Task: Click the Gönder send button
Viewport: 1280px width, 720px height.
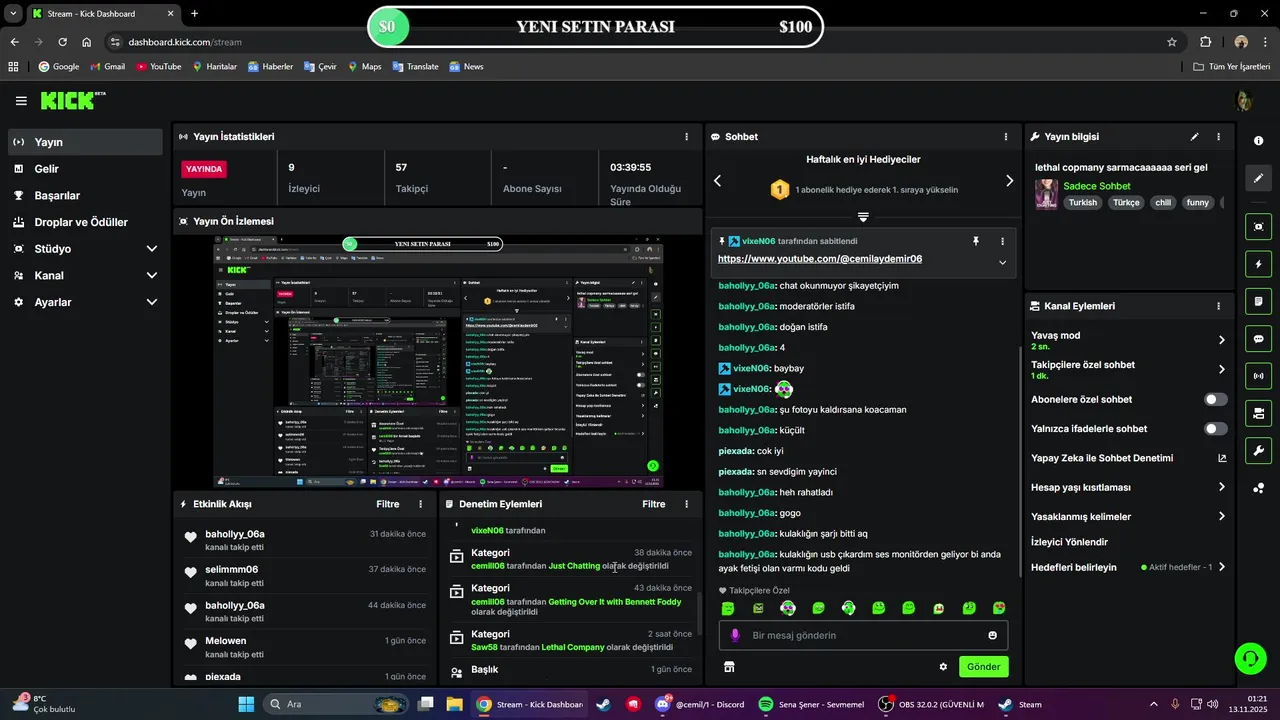Action: click(983, 667)
